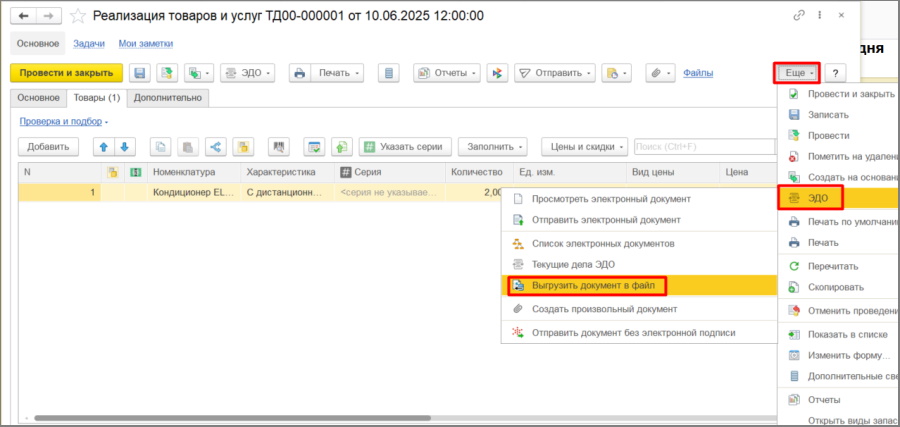
Task: Click the green upload document icon
Action: [x=343, y=147]
